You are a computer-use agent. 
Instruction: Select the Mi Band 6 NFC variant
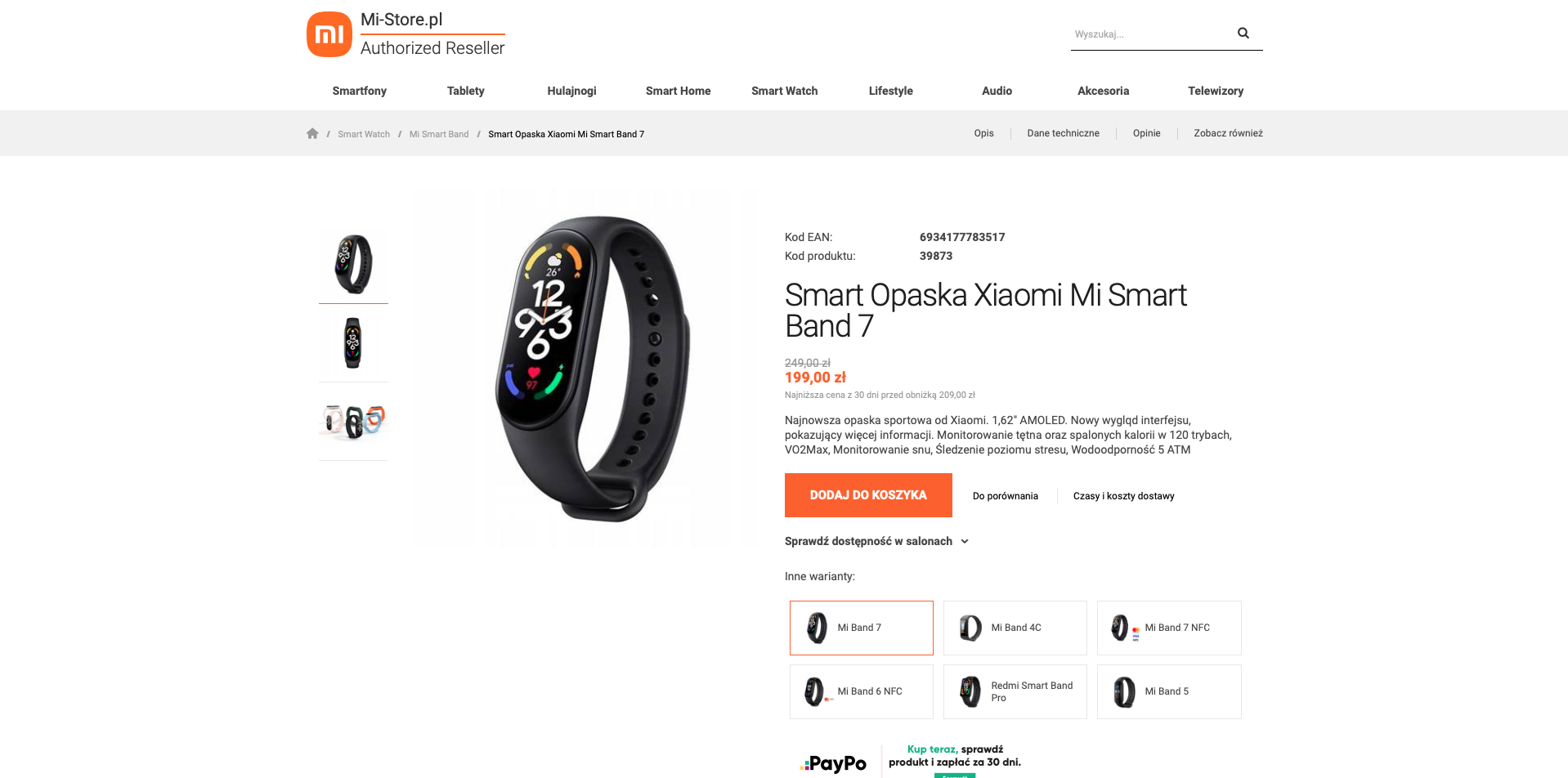point(861,691)
